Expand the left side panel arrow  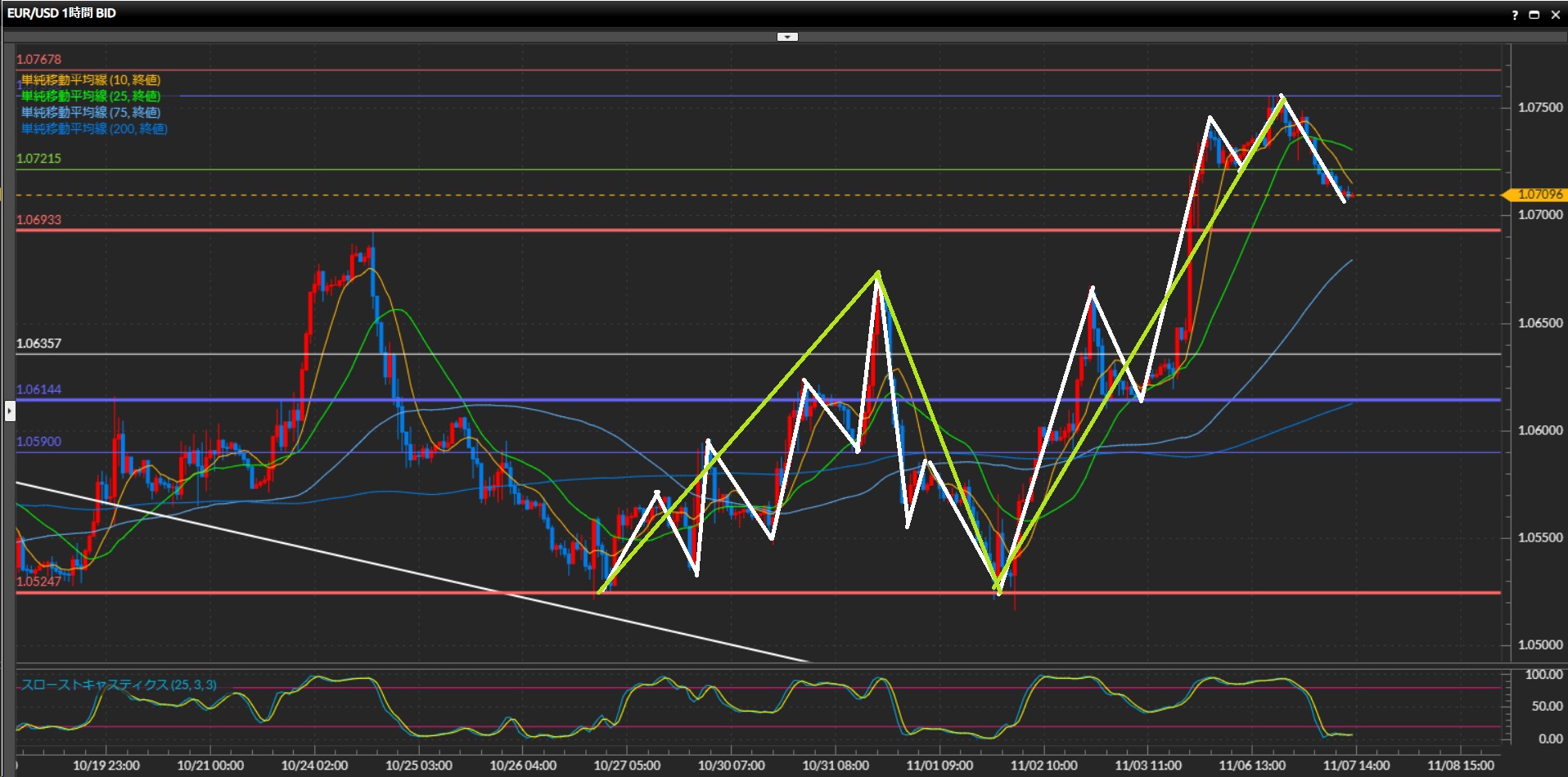(x=9, y=410)
